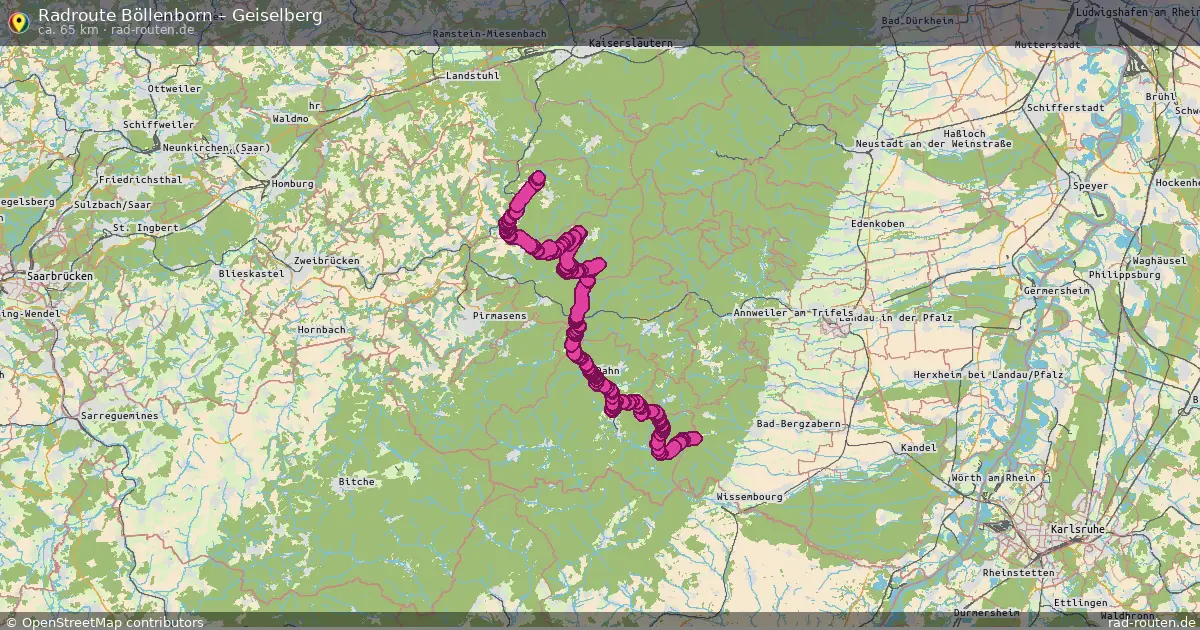Click the Germersheim town label
This screenshot has width=1200, height=630.
pyautogui.click(x=1058, y=290)
